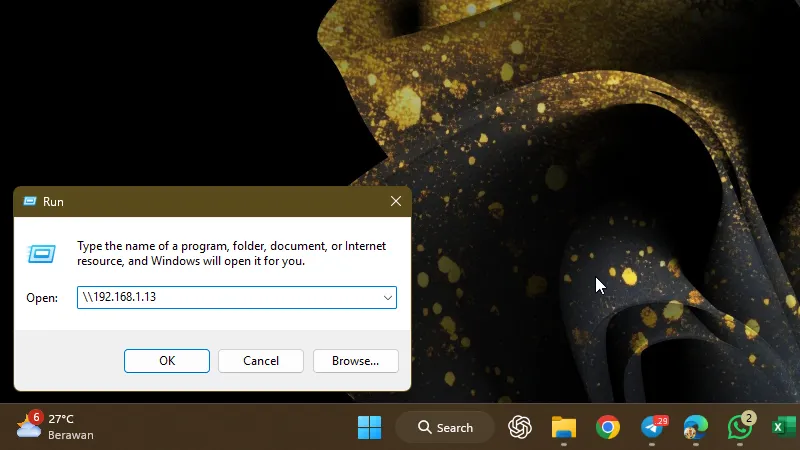Click the "Berawan" weather text
The image size is (800, 450).
click(71, 435)
